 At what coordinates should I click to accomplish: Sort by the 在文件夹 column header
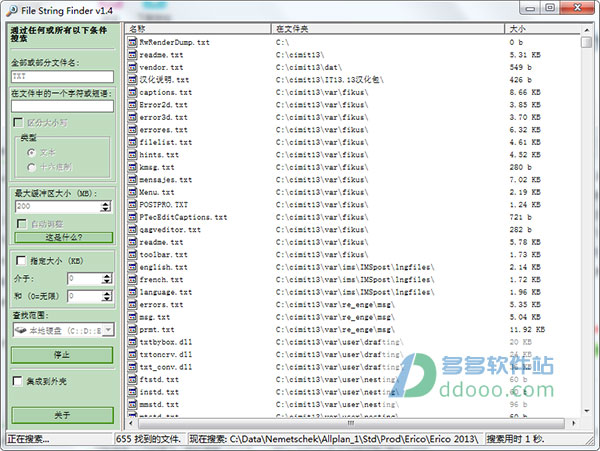click(x=388, y=29)
